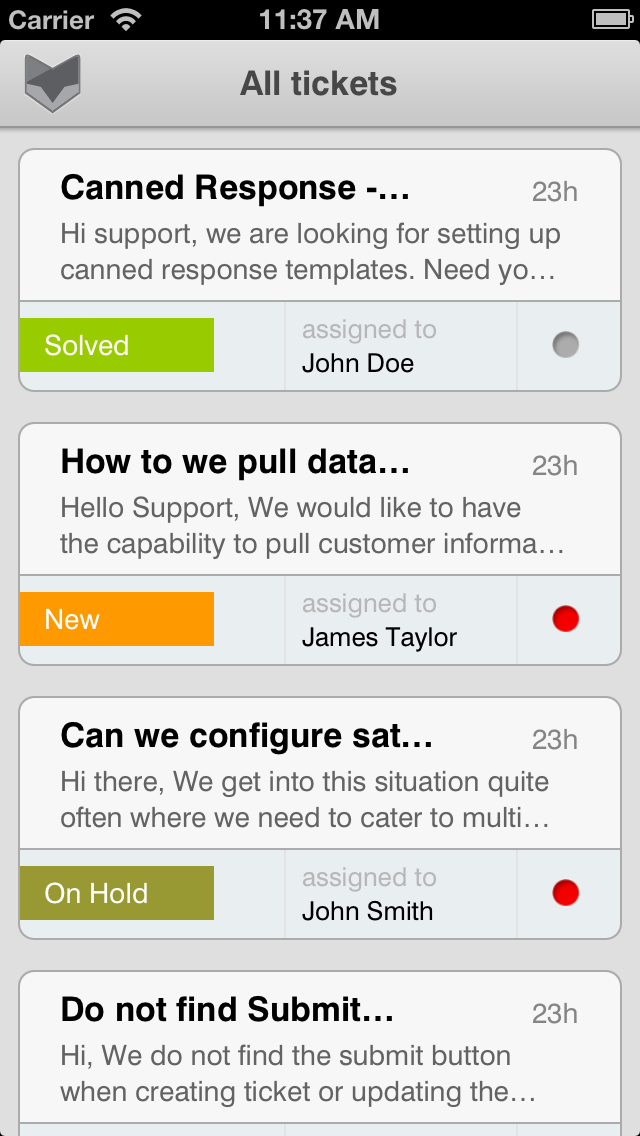Select the On Hold status label
The height and width of the screenshot is (1136, 640).
(117, 893)
